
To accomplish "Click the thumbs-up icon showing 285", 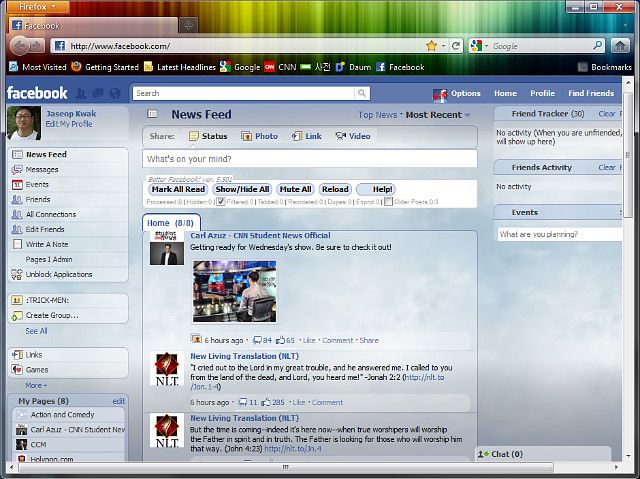I will click(x=266, y=402).
